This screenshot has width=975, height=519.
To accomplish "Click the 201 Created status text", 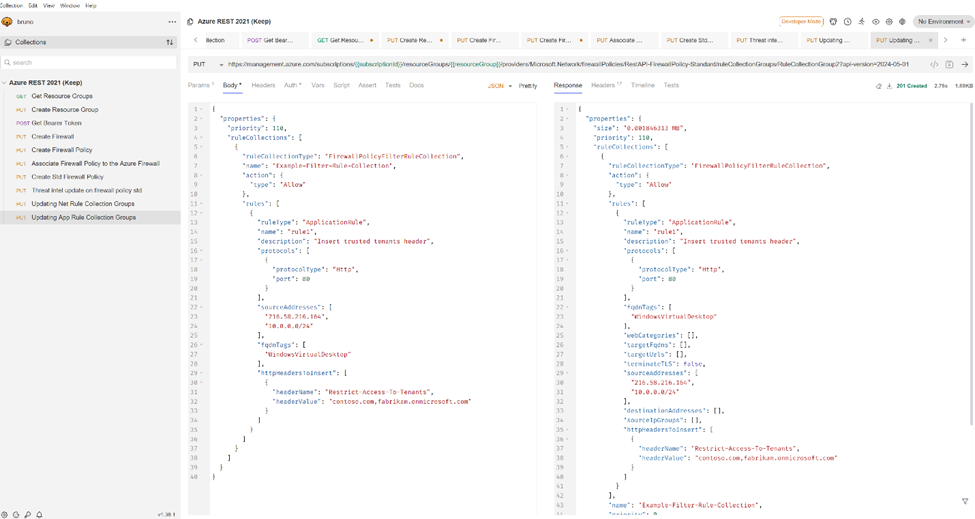I will (912, 86).
